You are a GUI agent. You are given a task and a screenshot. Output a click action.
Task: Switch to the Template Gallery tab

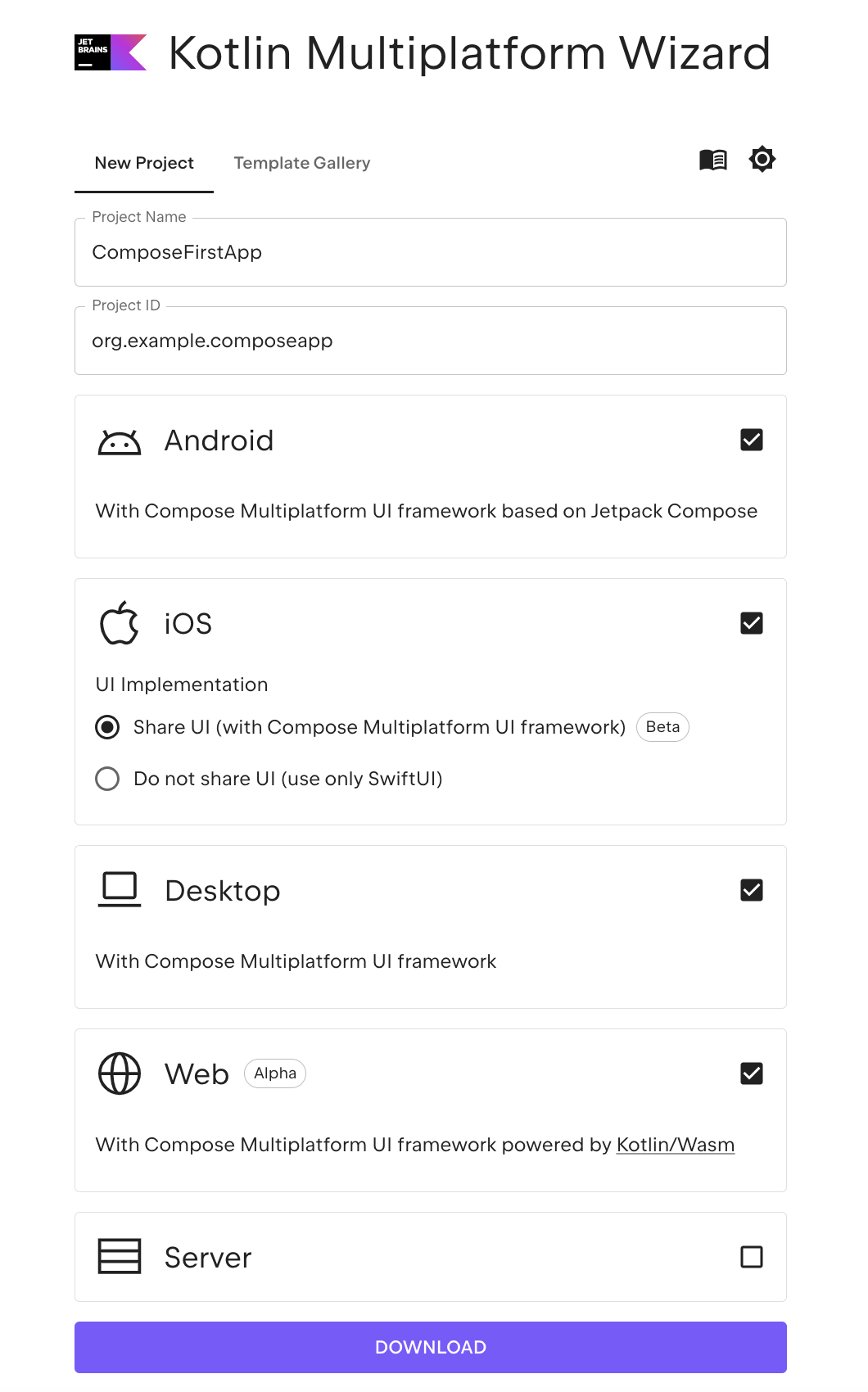[x=301, y=163]
